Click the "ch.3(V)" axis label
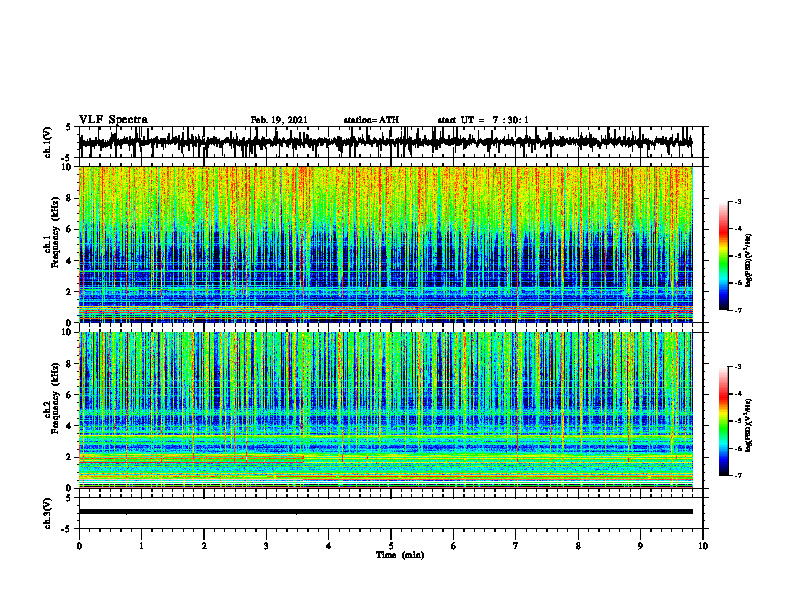This screenshot has width=792, height=612. tap(48, 513)
